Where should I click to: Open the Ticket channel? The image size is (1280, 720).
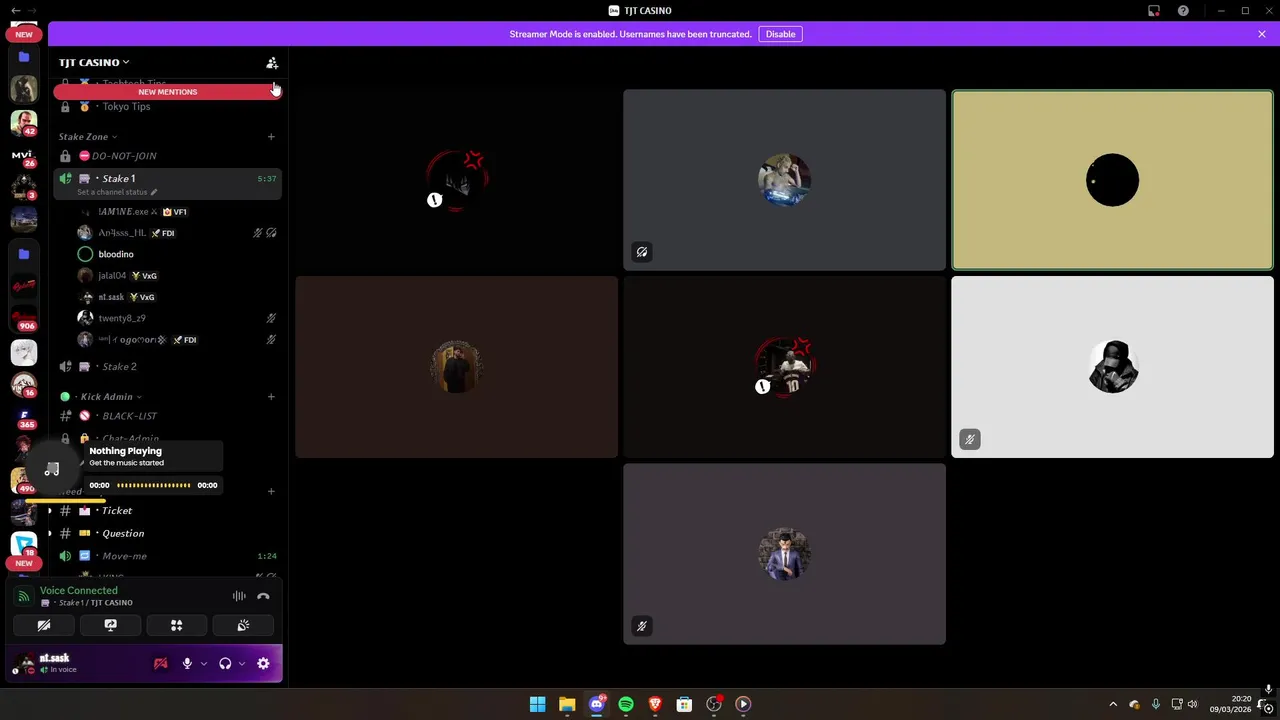[167, 511]
